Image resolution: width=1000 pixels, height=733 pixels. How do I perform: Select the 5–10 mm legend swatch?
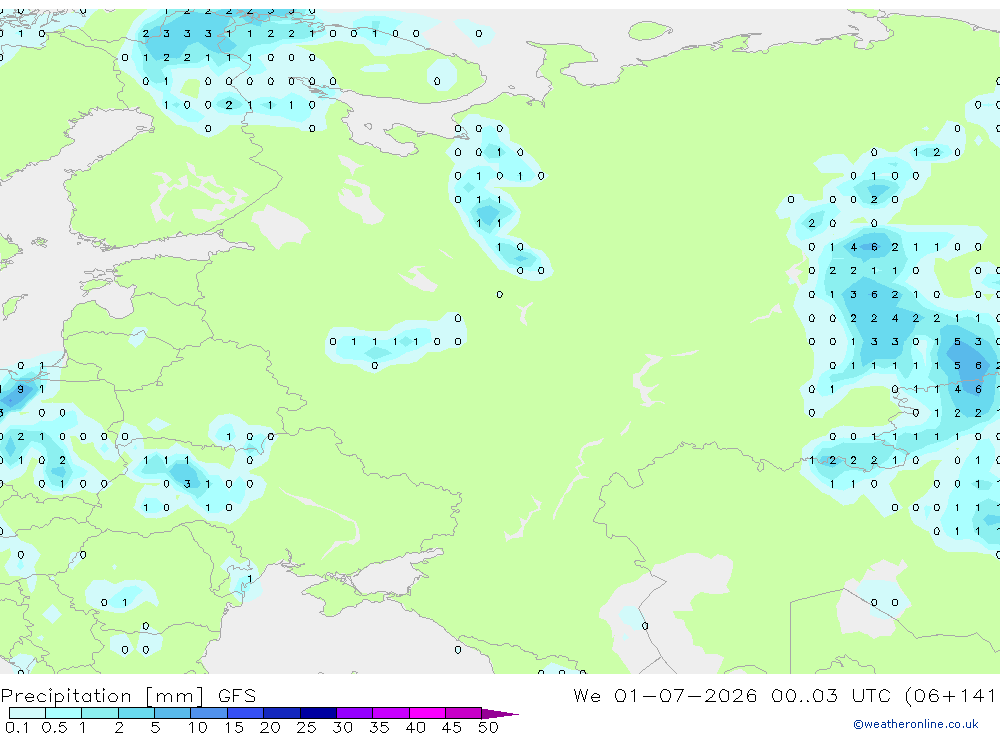coord(173,713)
